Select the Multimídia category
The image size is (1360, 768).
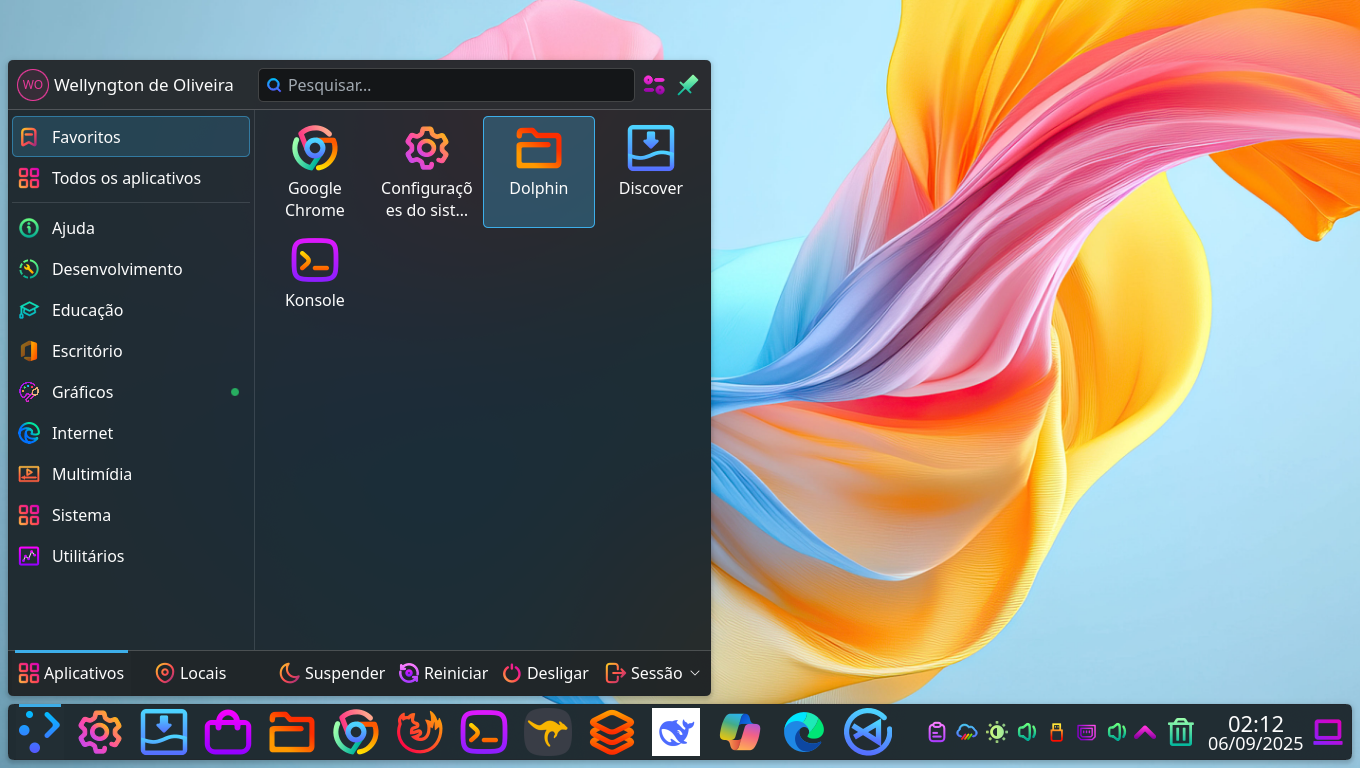[x=89, y=474]
